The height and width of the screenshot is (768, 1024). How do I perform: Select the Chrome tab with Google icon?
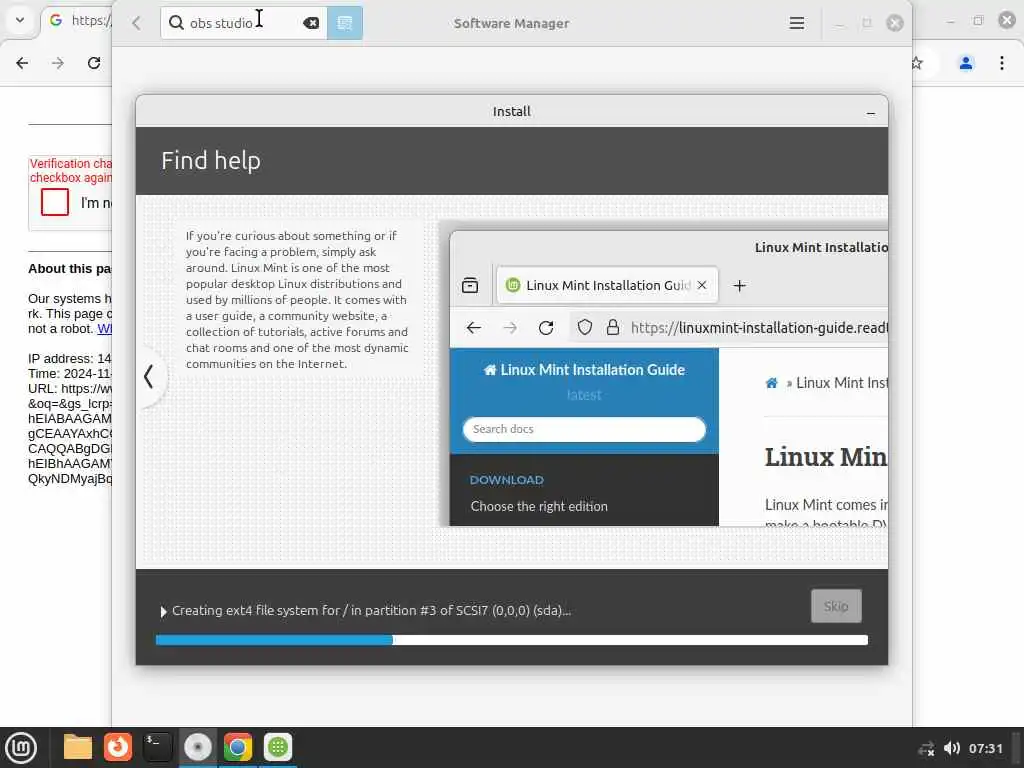[78, 21]
